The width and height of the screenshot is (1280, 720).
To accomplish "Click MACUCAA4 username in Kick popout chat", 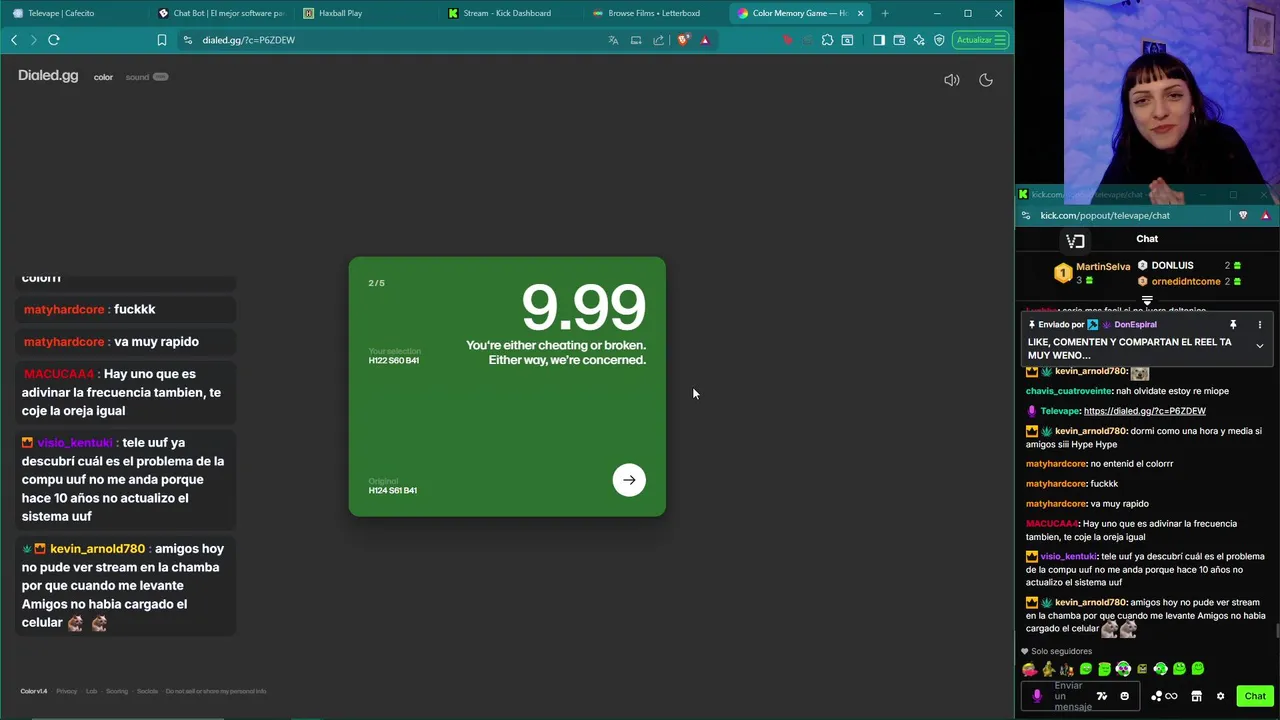I will [x=1052, y=523].
